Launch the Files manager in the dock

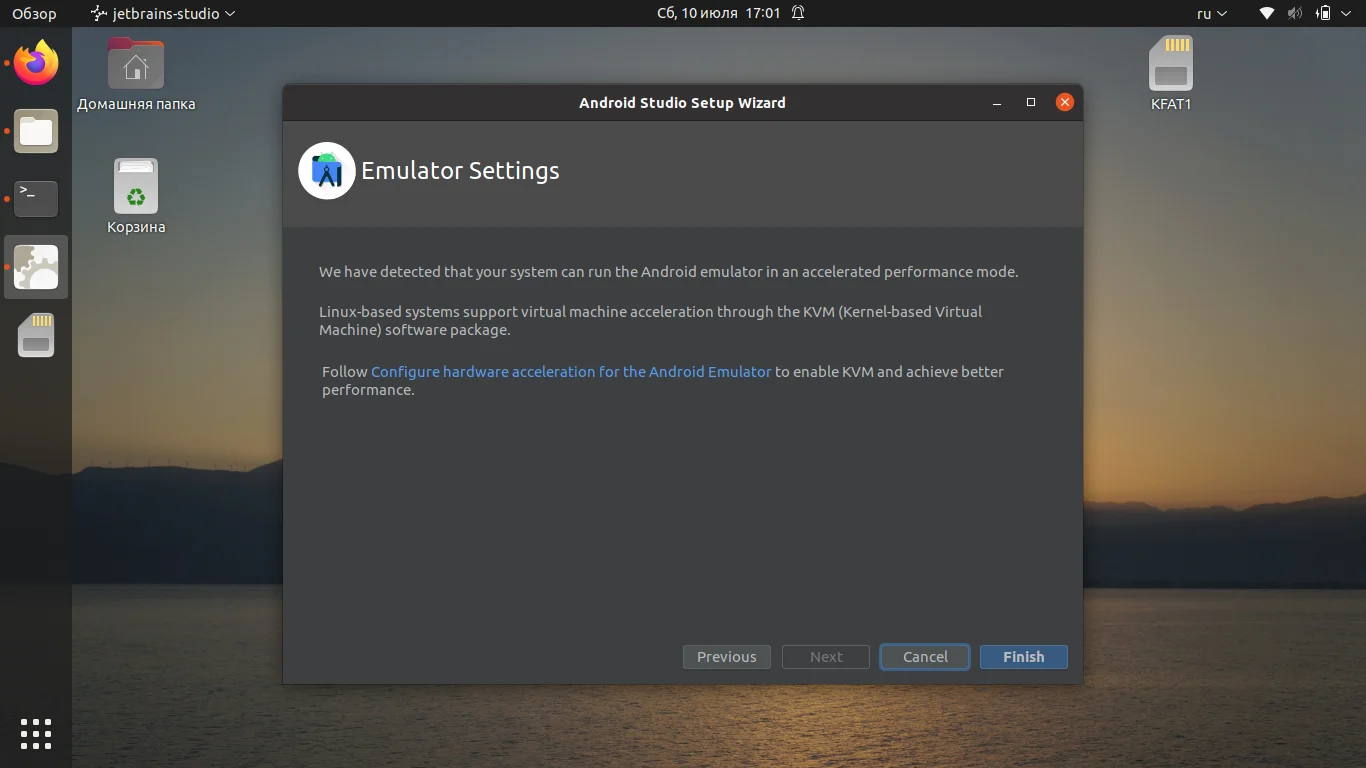(x=36, y=131)
